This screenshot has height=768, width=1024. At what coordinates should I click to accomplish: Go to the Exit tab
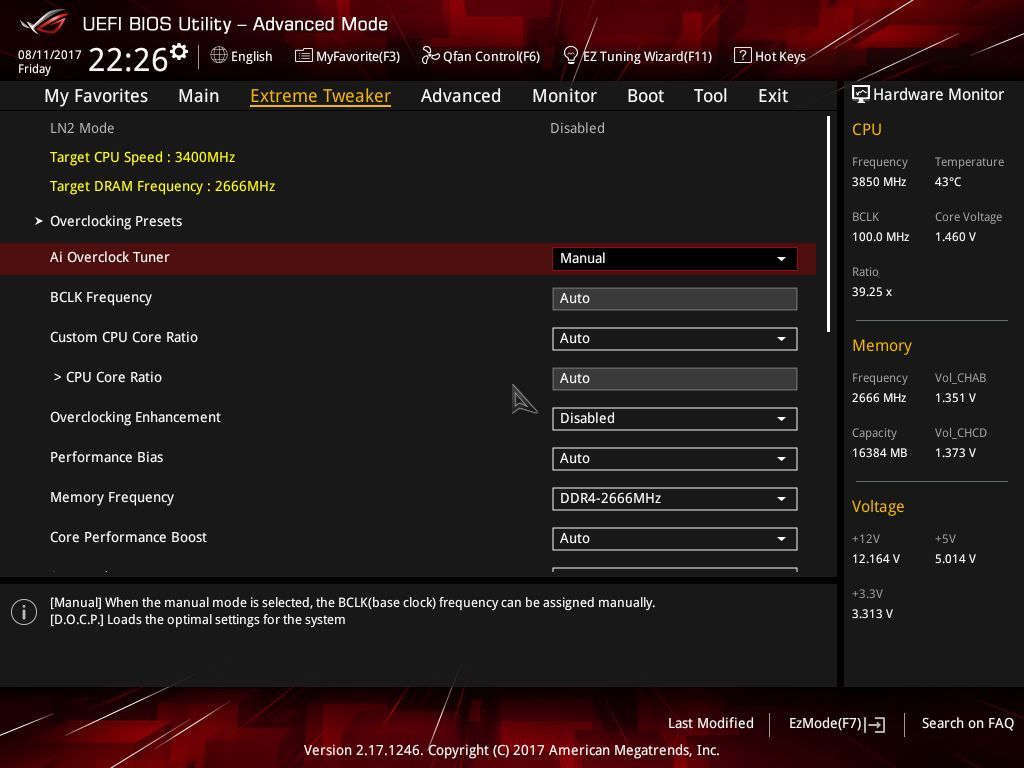tap(773, 95)
